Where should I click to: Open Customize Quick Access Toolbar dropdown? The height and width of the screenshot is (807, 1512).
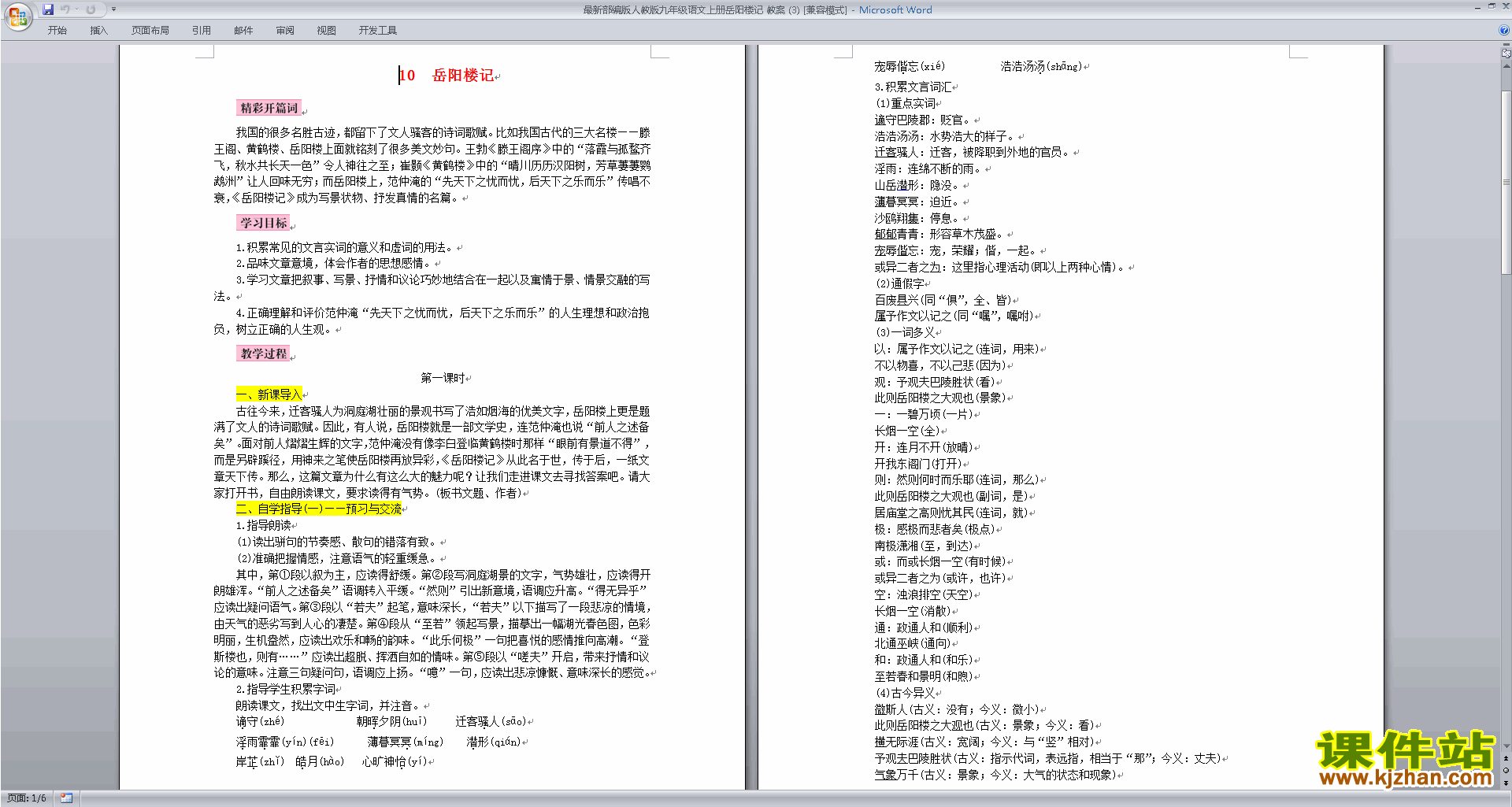pos(113,9)
